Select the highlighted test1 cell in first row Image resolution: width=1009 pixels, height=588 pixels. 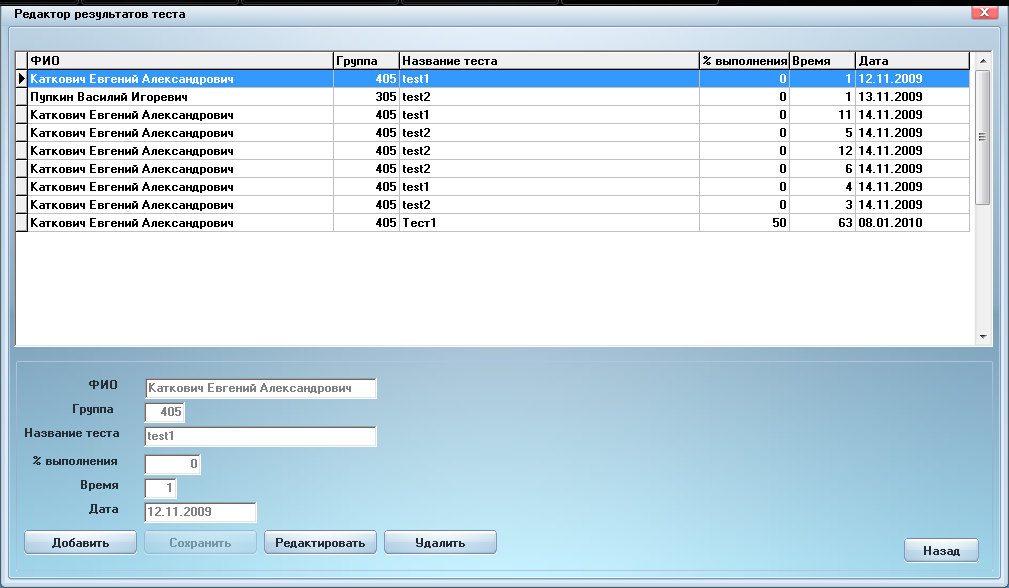[x=549, y=78]
